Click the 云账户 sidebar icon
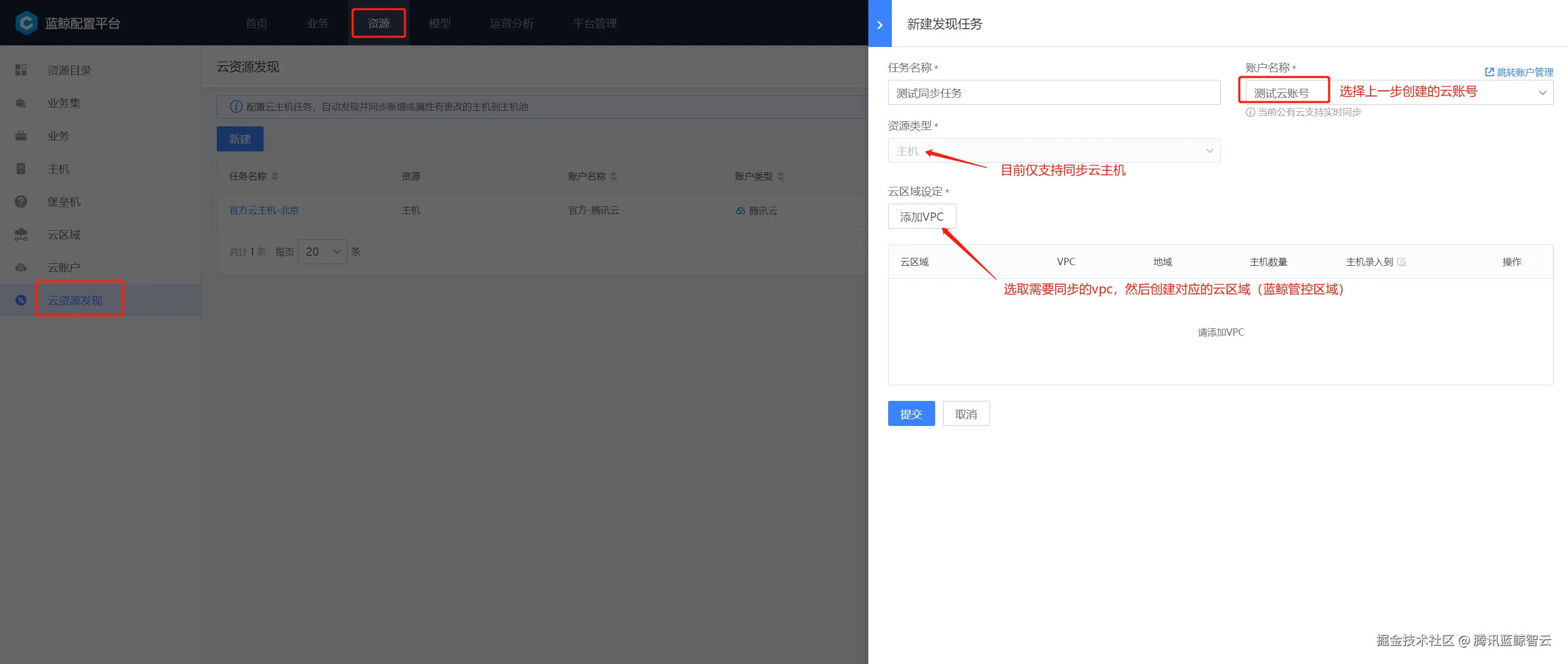 [x=21, y=267]
